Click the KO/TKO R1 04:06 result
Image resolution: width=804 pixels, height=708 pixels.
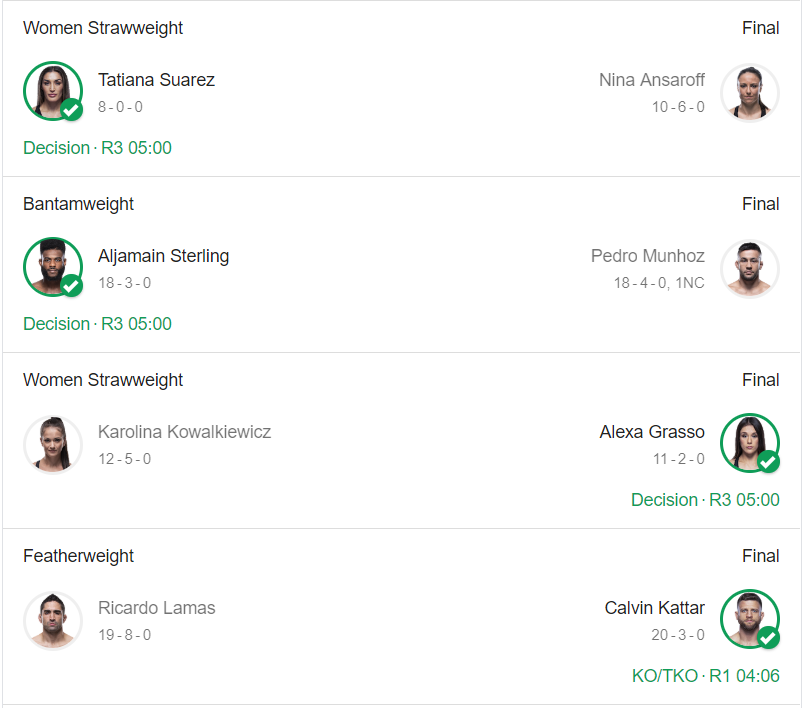(x=705, y=676)
